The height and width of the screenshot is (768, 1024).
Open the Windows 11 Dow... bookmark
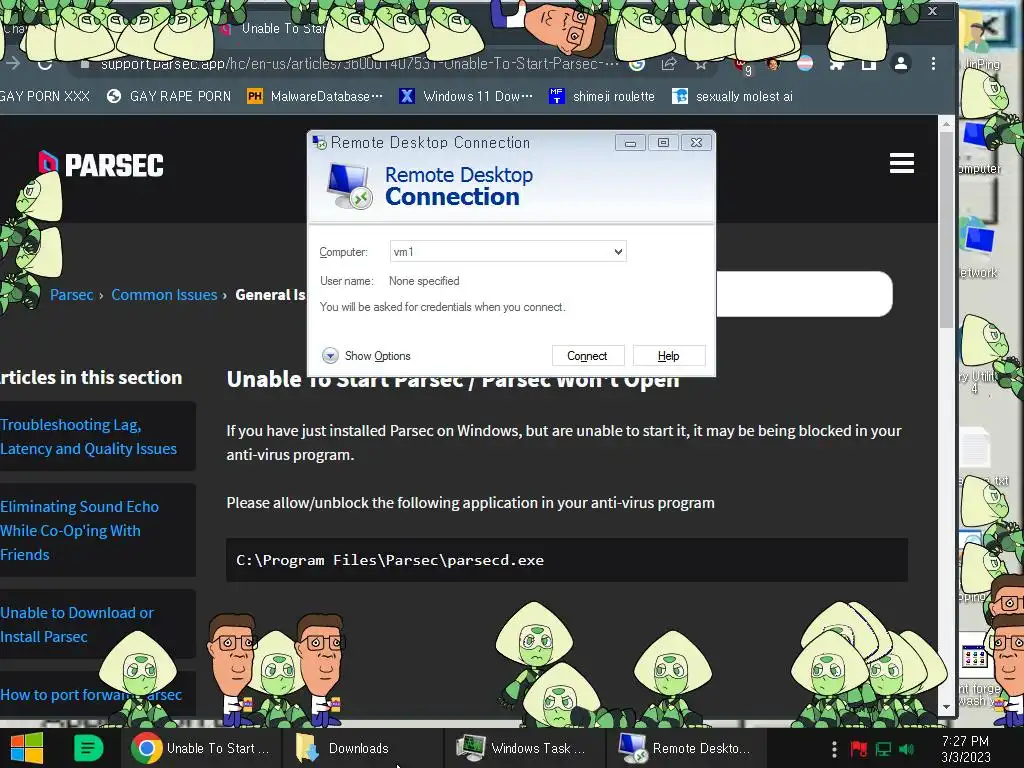[466, 97]
